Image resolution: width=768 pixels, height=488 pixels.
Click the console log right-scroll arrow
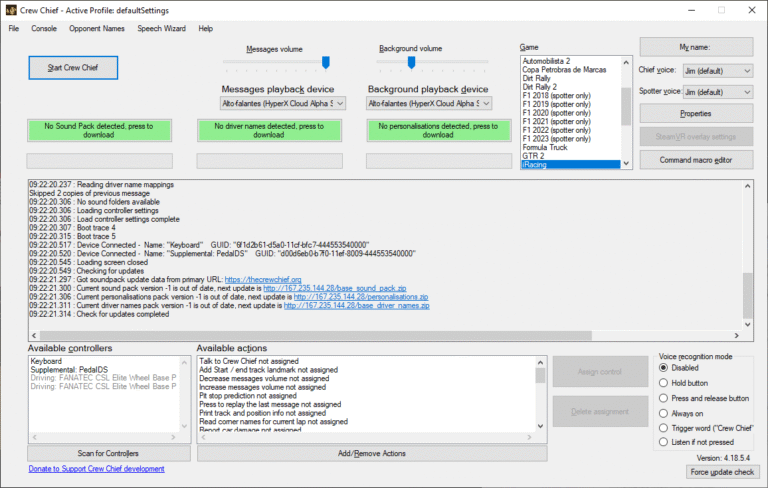click(736, 335)
